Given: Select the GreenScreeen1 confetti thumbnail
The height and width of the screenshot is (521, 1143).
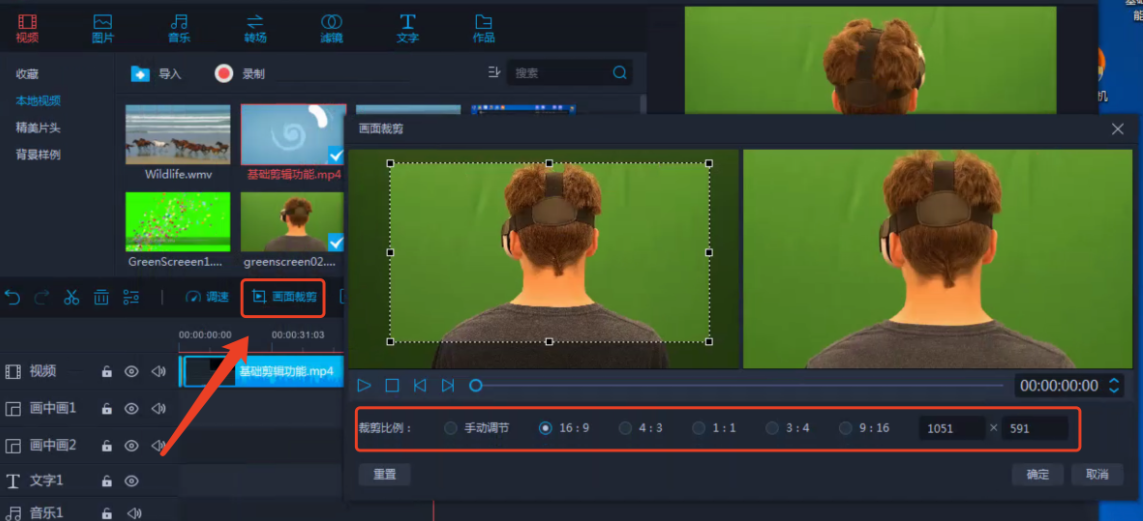Looking at the screenshot, I should [178, 222].
